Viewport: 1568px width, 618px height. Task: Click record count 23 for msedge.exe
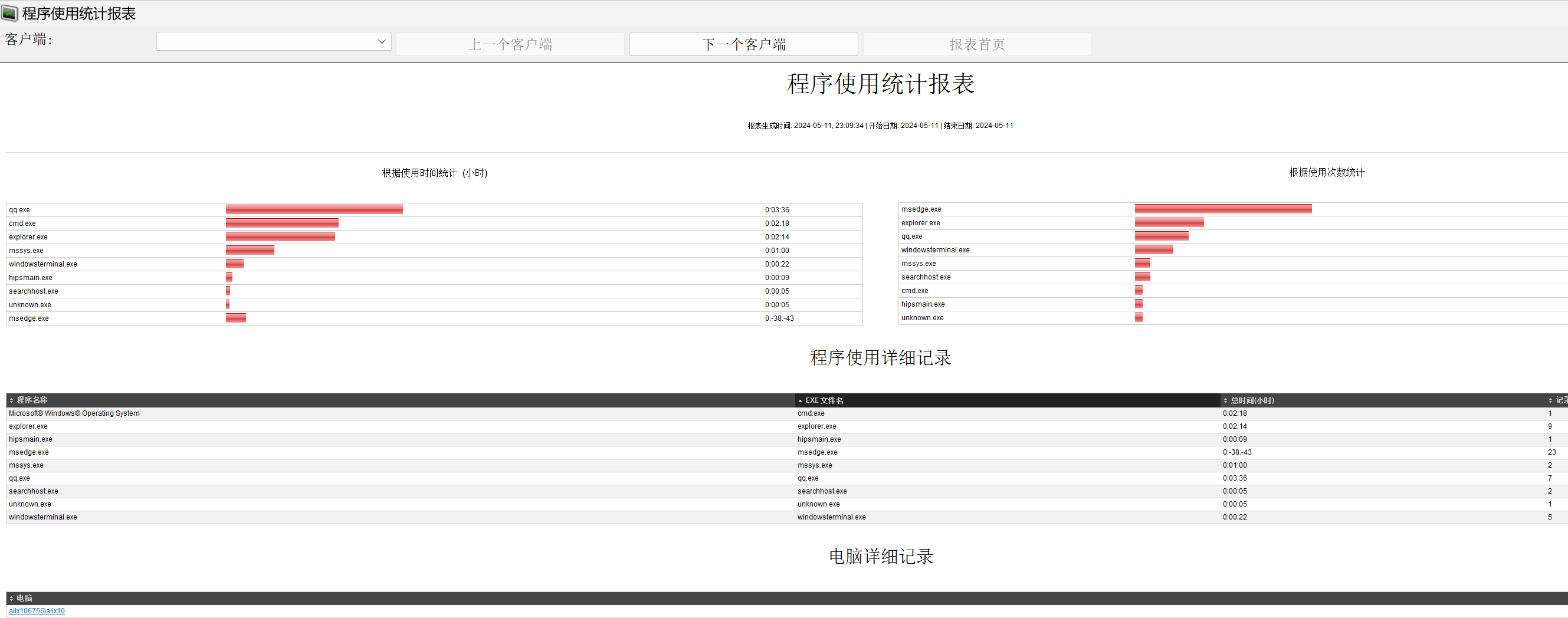pyautogui.click(x=1551, y=452)
